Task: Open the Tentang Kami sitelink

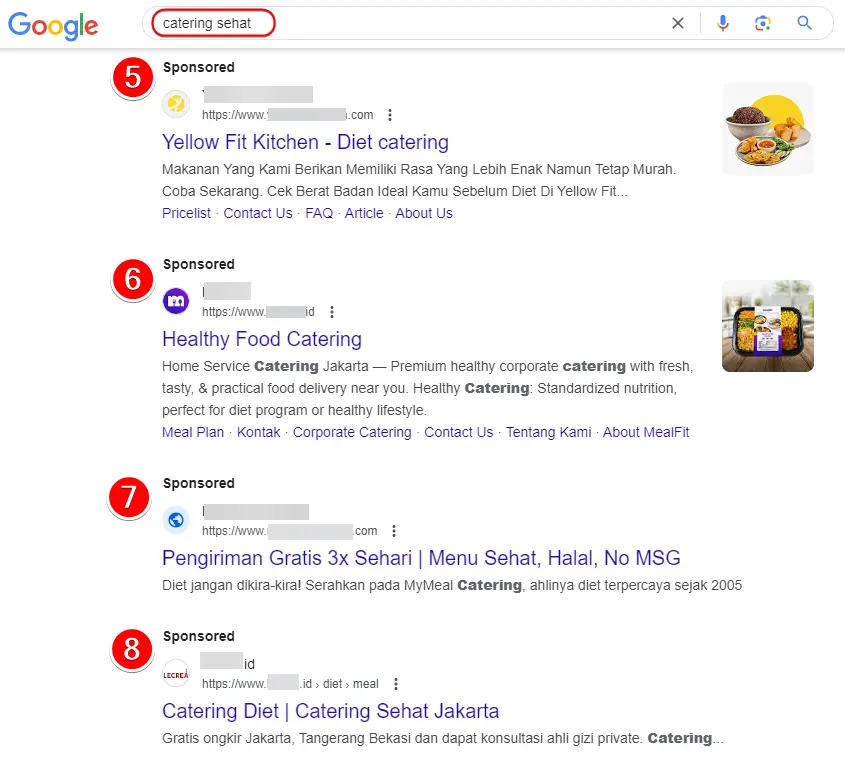Action: 548,432
